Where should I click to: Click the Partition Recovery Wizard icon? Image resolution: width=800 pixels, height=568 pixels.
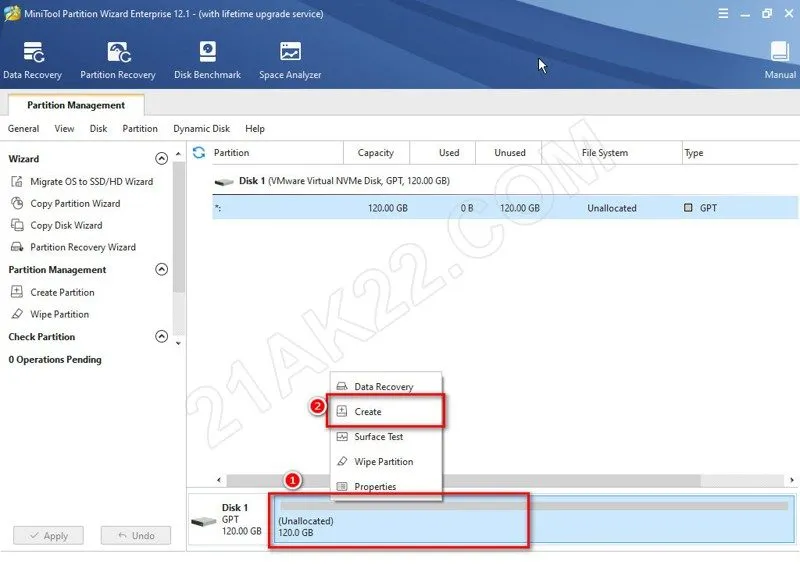[x=17, y=247]
